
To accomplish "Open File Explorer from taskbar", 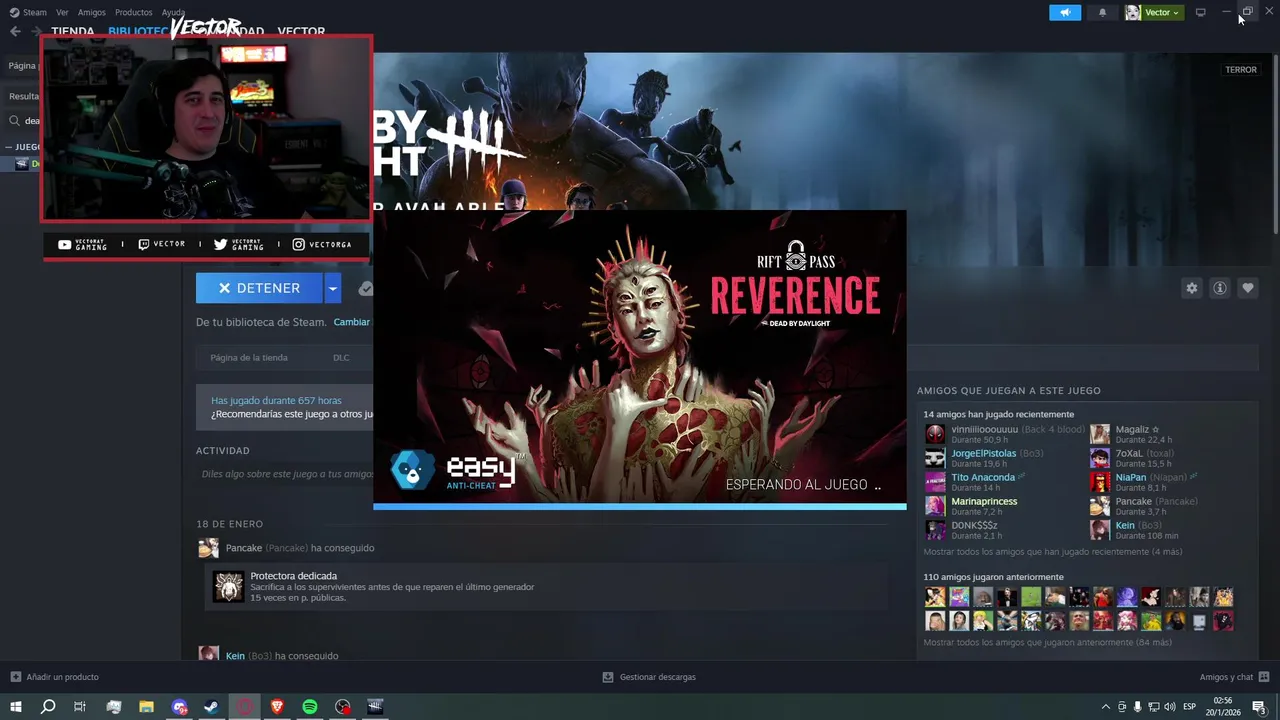I will click(146, 707).
